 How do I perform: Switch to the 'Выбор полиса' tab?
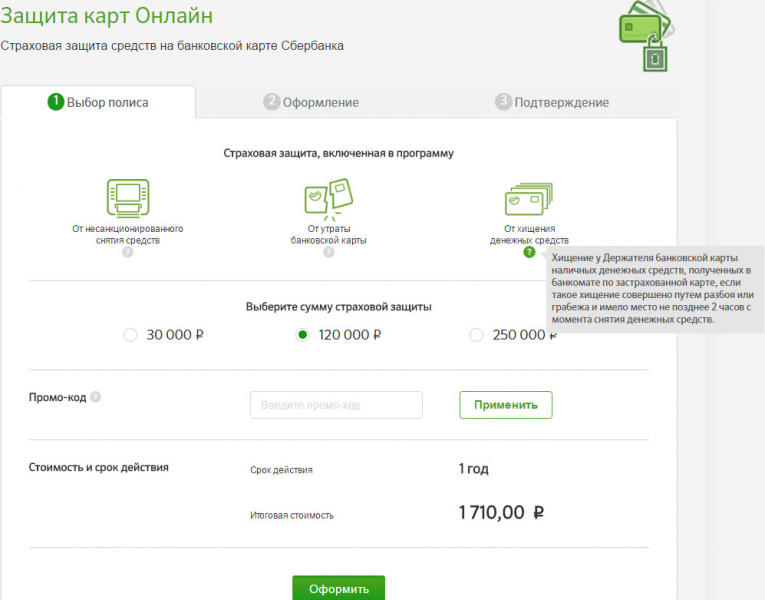[x=98, y=102]
